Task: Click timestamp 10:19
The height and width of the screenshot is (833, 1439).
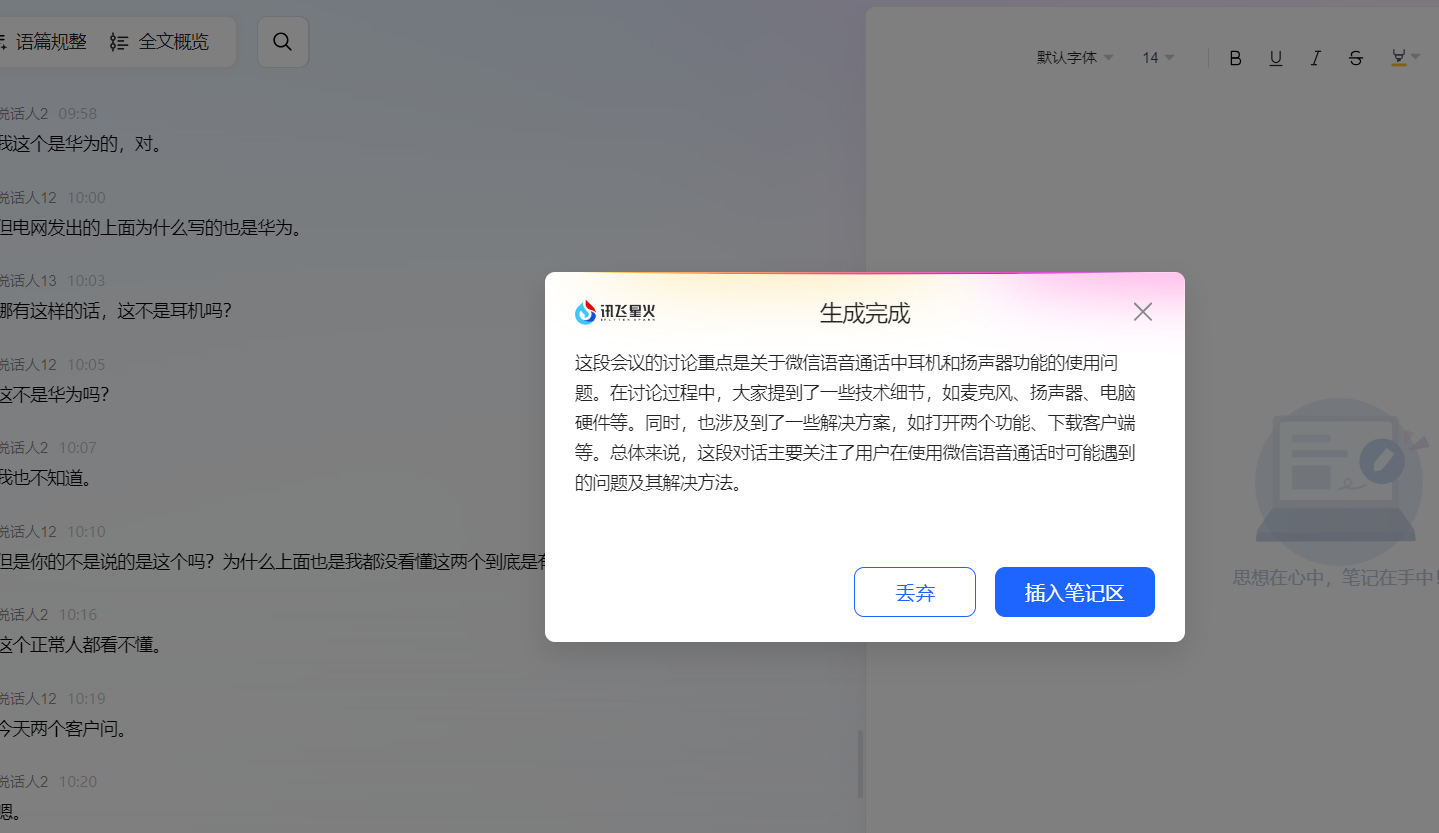Action: click(86, 699)
